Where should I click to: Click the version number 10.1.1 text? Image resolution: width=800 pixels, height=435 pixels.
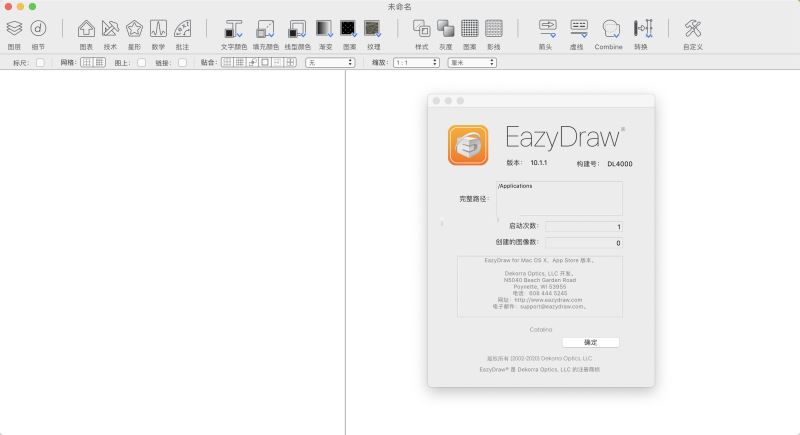click(538, 163)
